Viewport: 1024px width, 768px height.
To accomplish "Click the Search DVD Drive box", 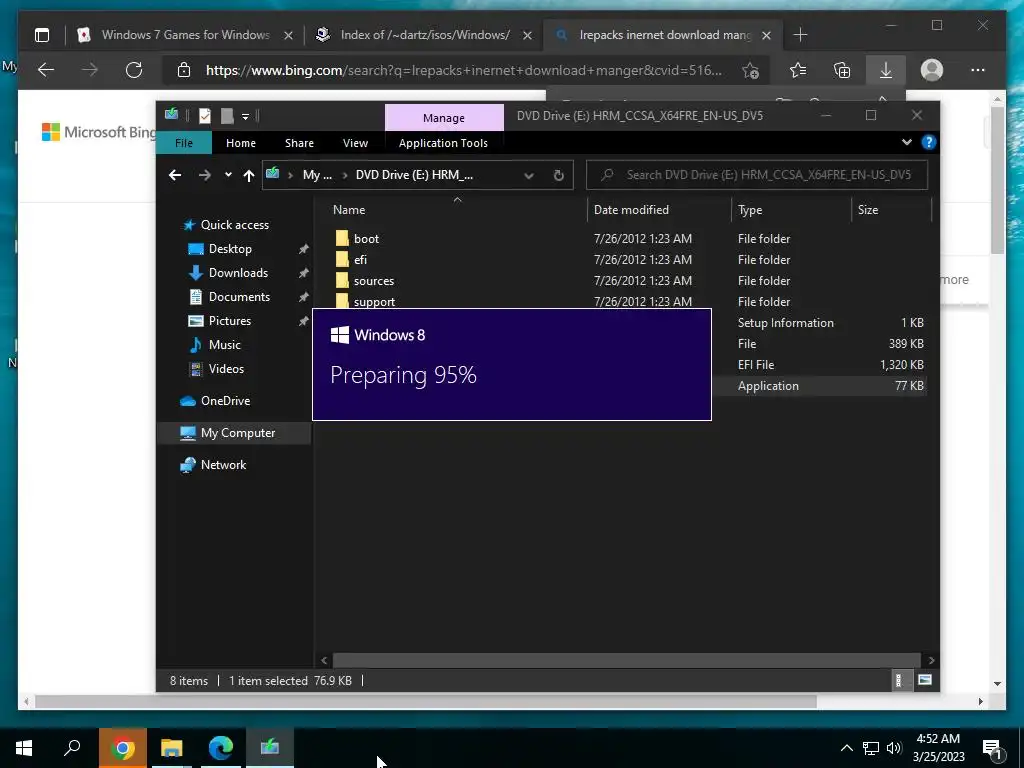I will [757, 175].
